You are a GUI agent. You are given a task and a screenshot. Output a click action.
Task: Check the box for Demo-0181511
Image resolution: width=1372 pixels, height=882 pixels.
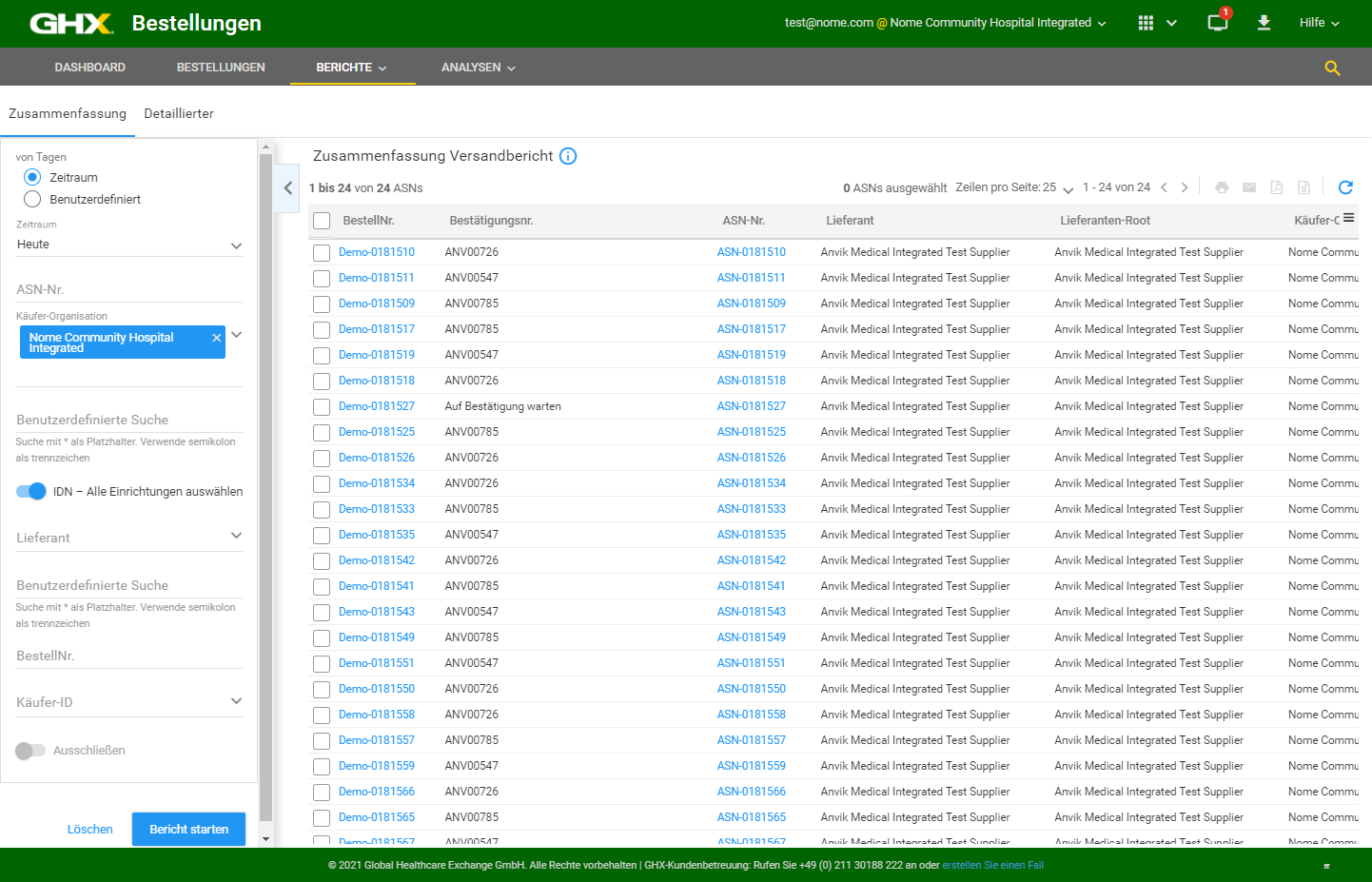tap(322, 279)
